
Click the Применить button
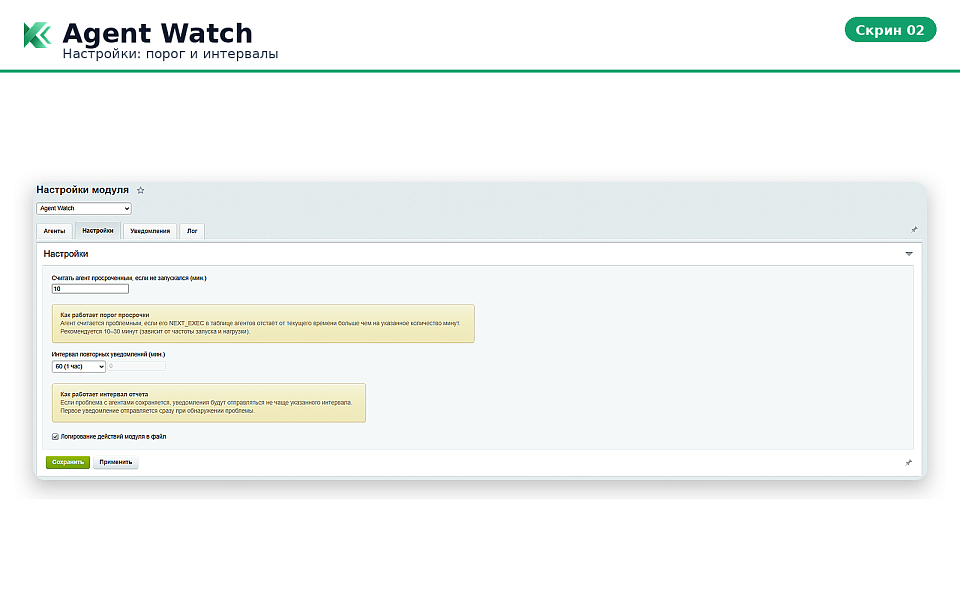pyautogui.click(x=116, y=462)
